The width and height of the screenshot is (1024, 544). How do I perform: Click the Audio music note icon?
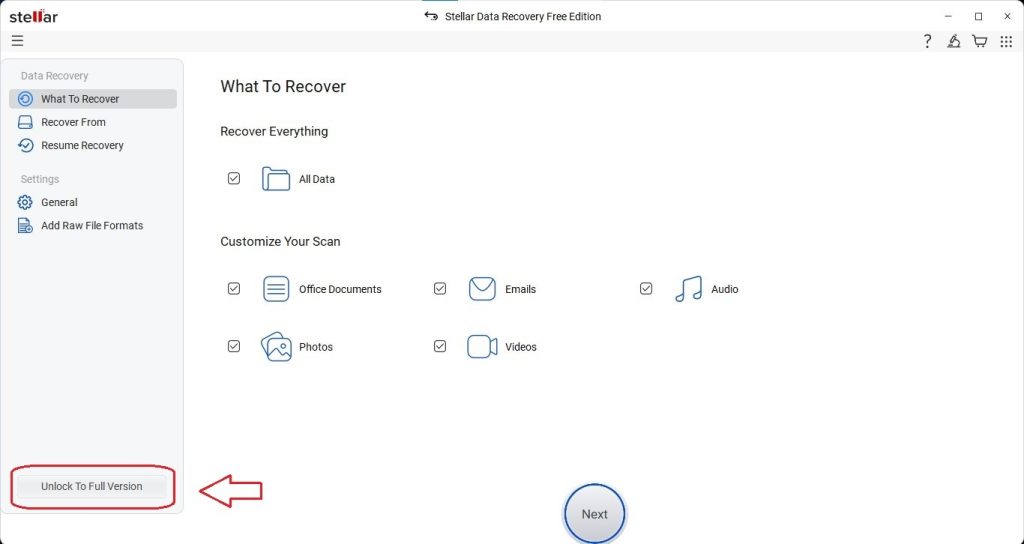point(688,289)
